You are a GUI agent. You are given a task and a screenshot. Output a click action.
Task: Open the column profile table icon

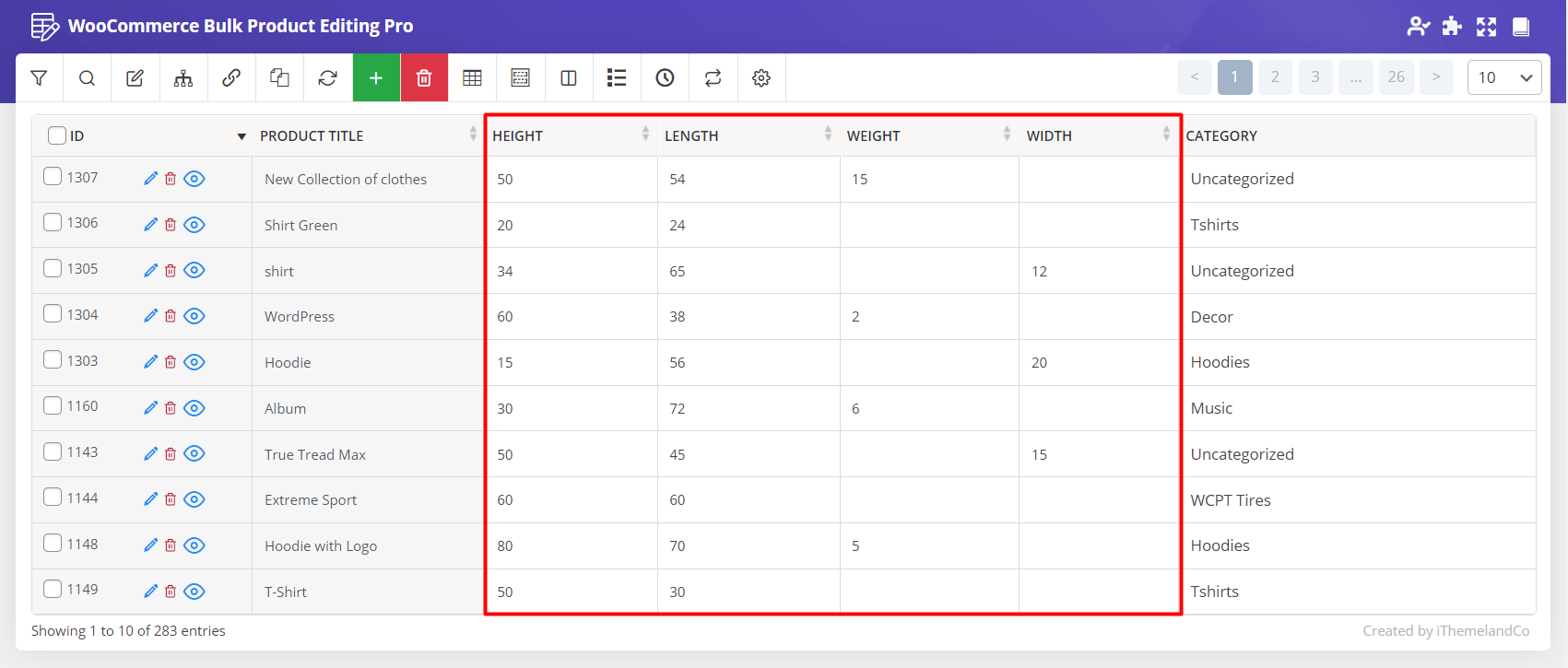click(x=472, y=78)
